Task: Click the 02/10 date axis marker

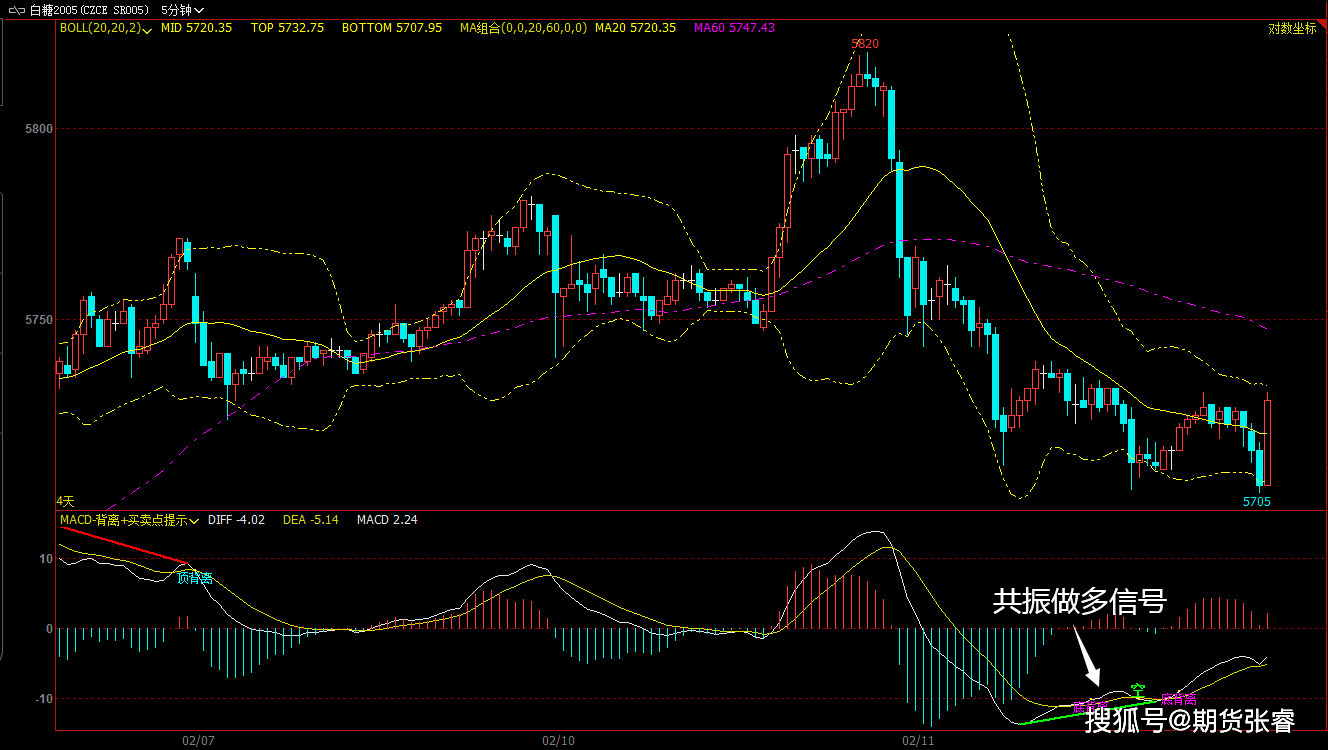Action: point(557,741)
